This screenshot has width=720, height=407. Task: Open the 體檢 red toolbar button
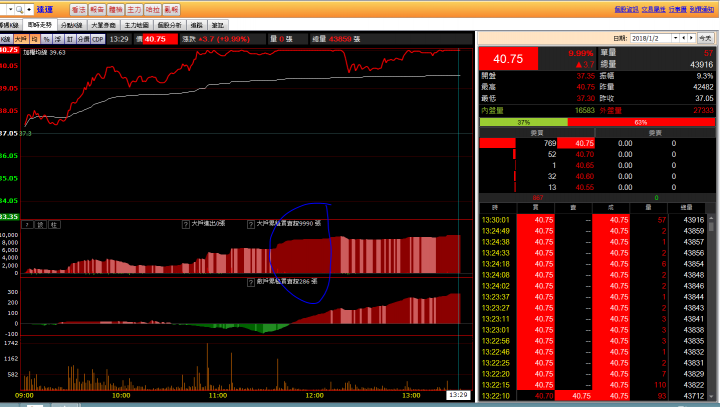(x=115, y=10)
